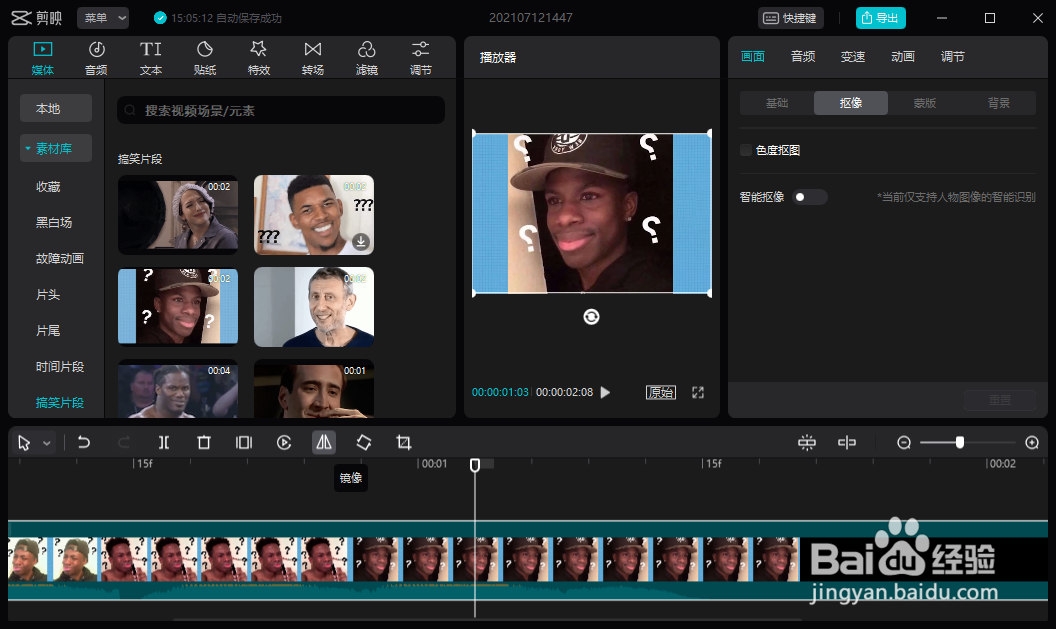
Task: Switch to the 音频 properties tab
Action: [x=803, y=57]
